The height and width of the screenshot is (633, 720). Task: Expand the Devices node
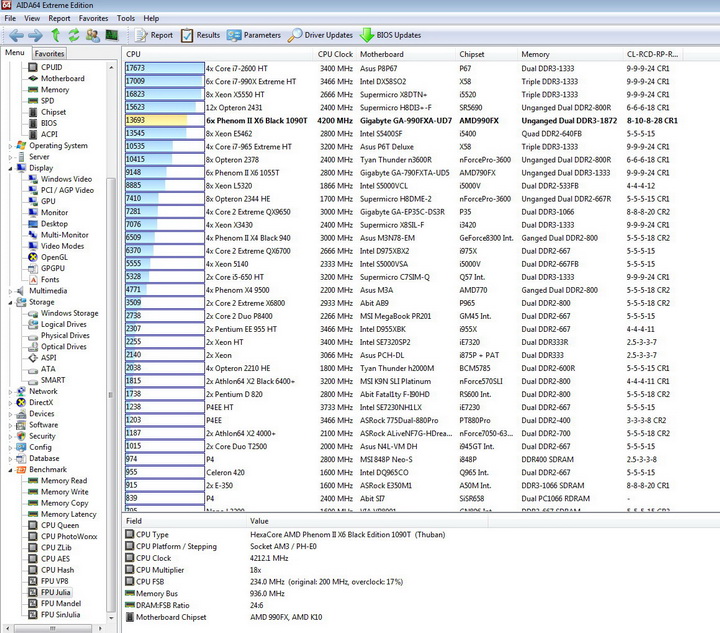click(x=10, y=414)
